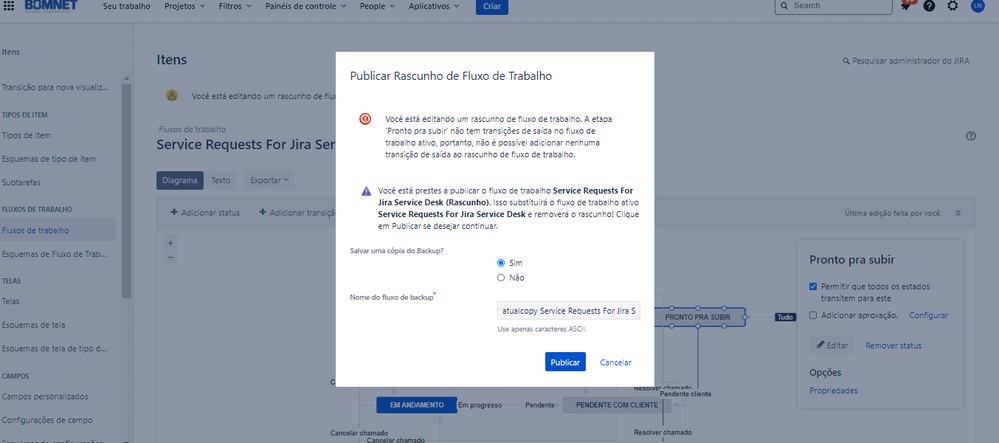Select Sim for backup copy

coord(501,263)
